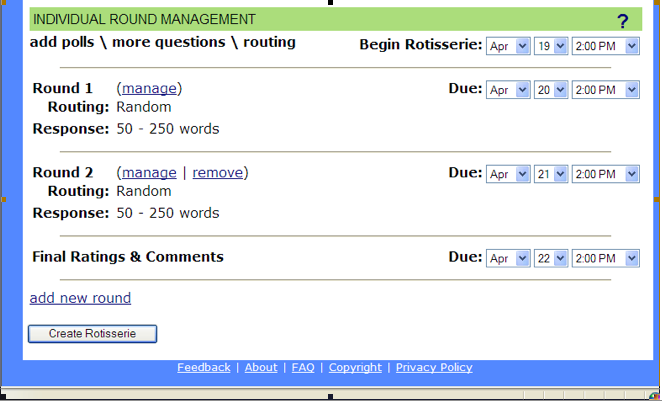Open Begin Rotisserie day dropdown showing 19

coord(551,46)
